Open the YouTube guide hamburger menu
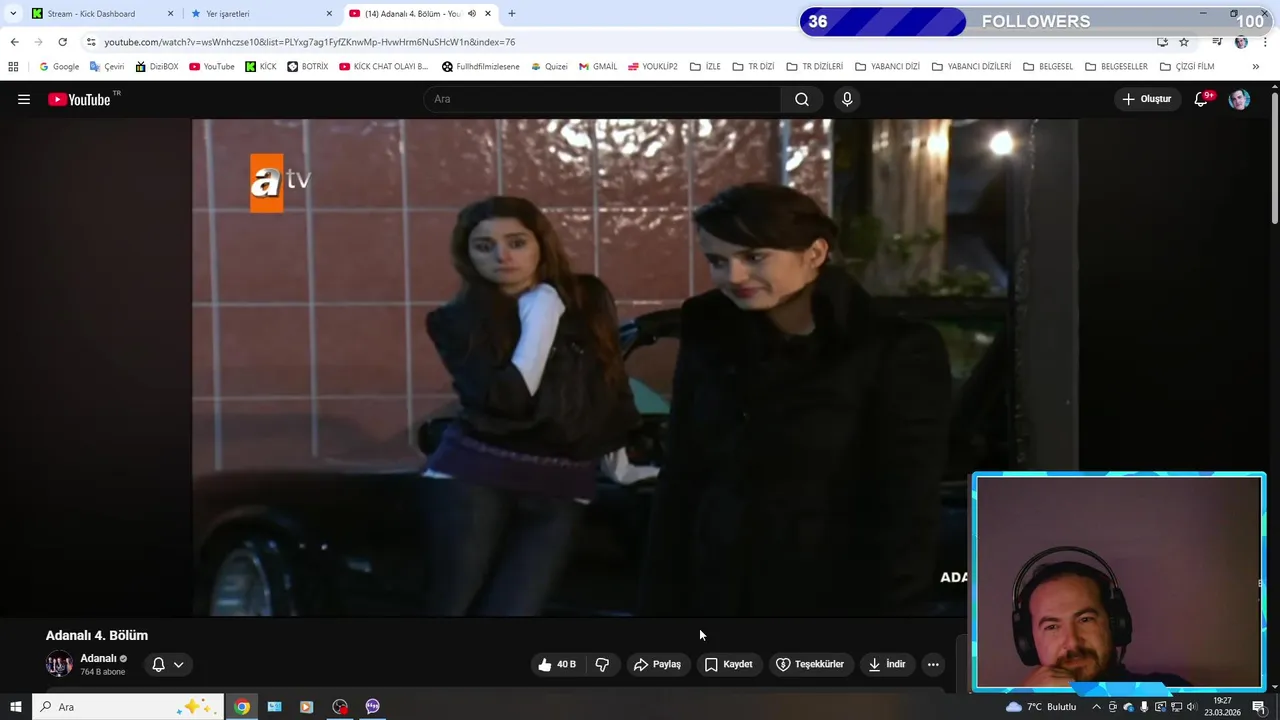Image resolution: width=1280 pixels, height=720 pixels. [x=24, y=99]
